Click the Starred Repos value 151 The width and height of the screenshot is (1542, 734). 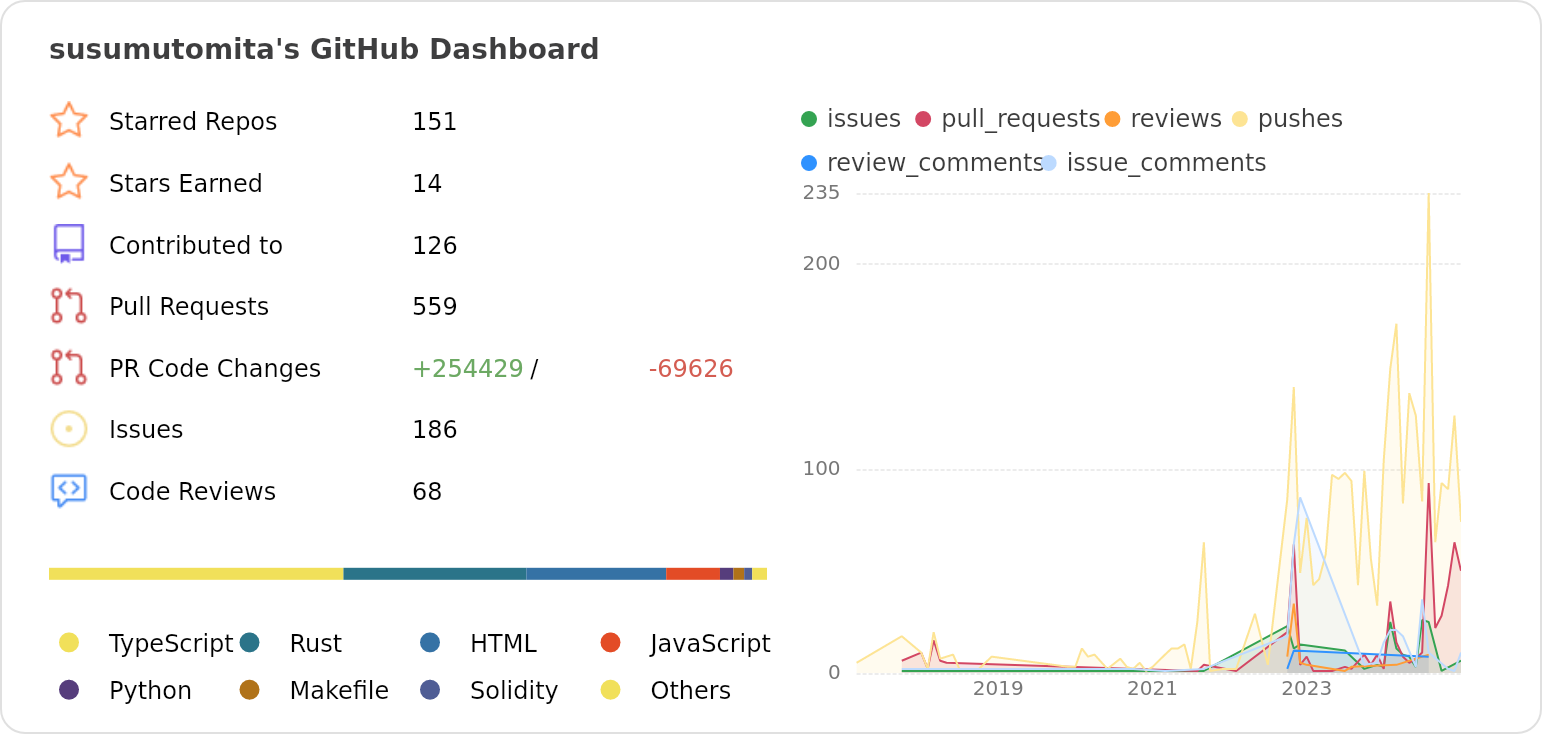coord(434,122)
